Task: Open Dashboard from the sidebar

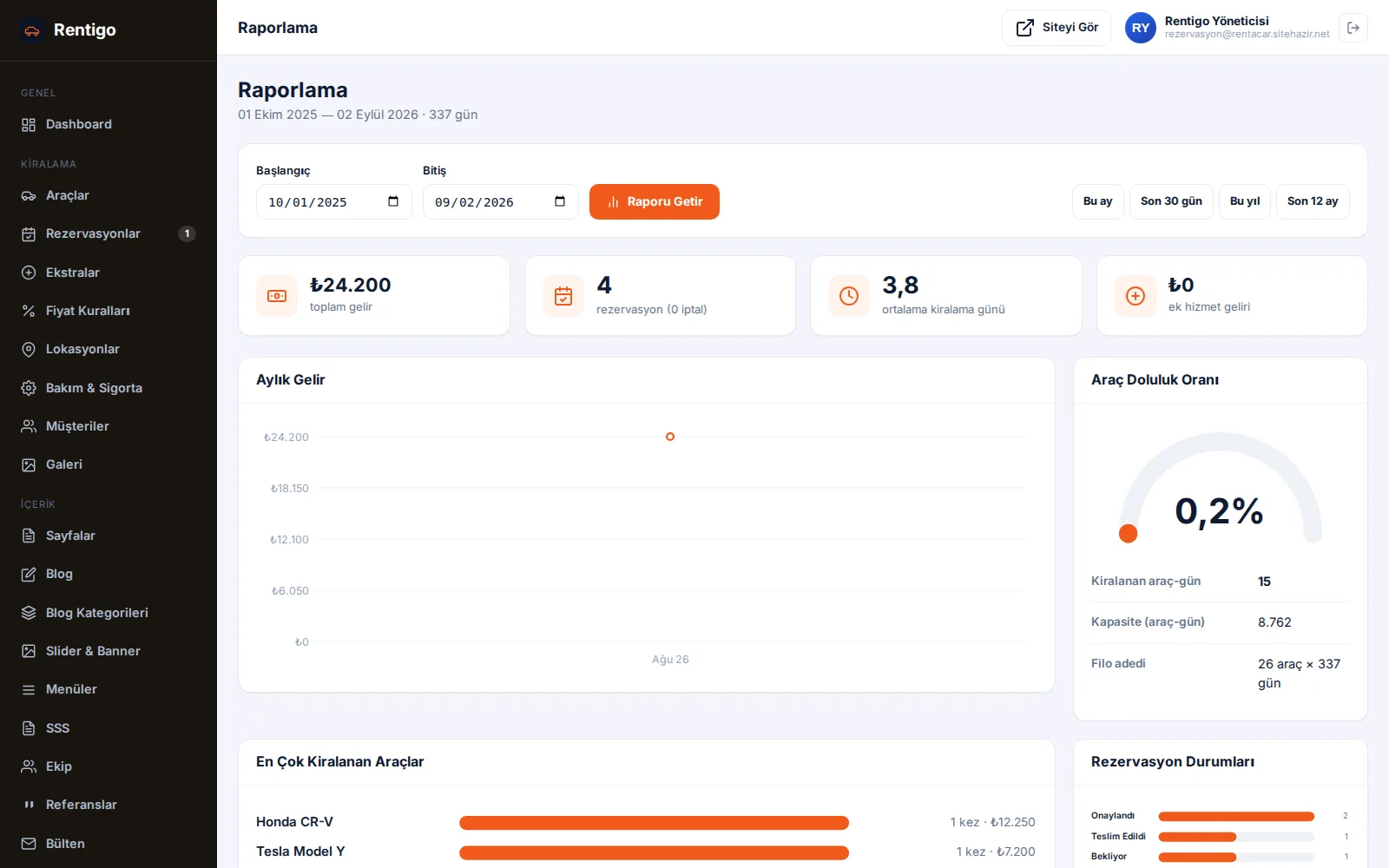Action: point(109,125)
